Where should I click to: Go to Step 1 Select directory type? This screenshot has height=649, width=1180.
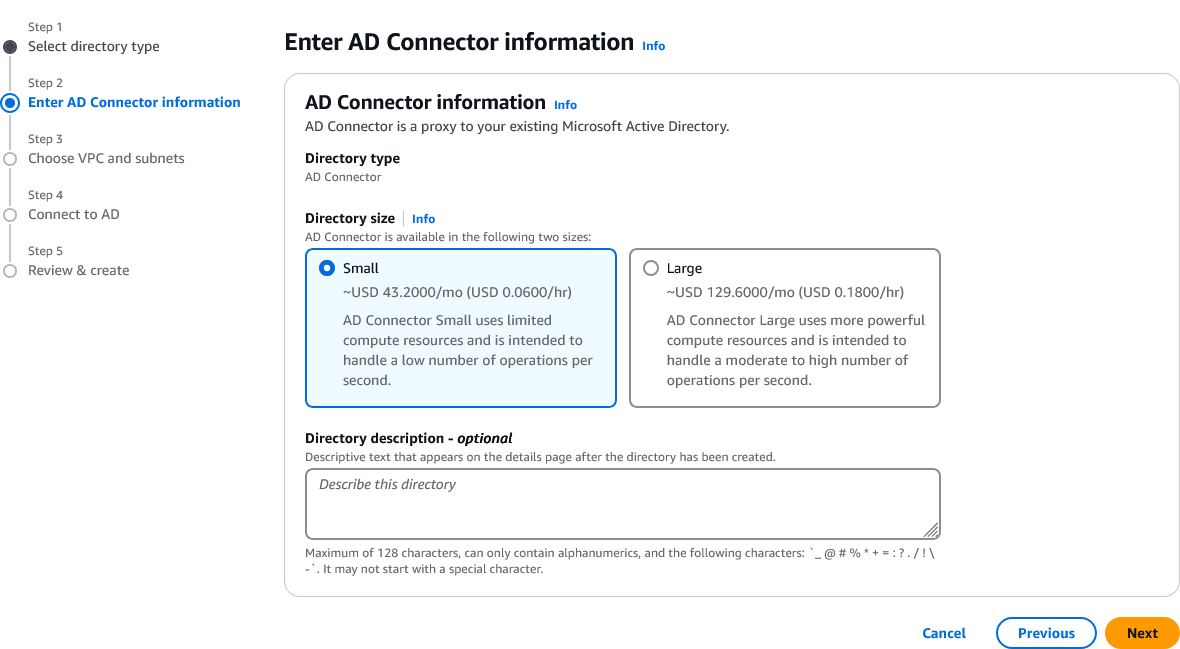click(94, 47)
